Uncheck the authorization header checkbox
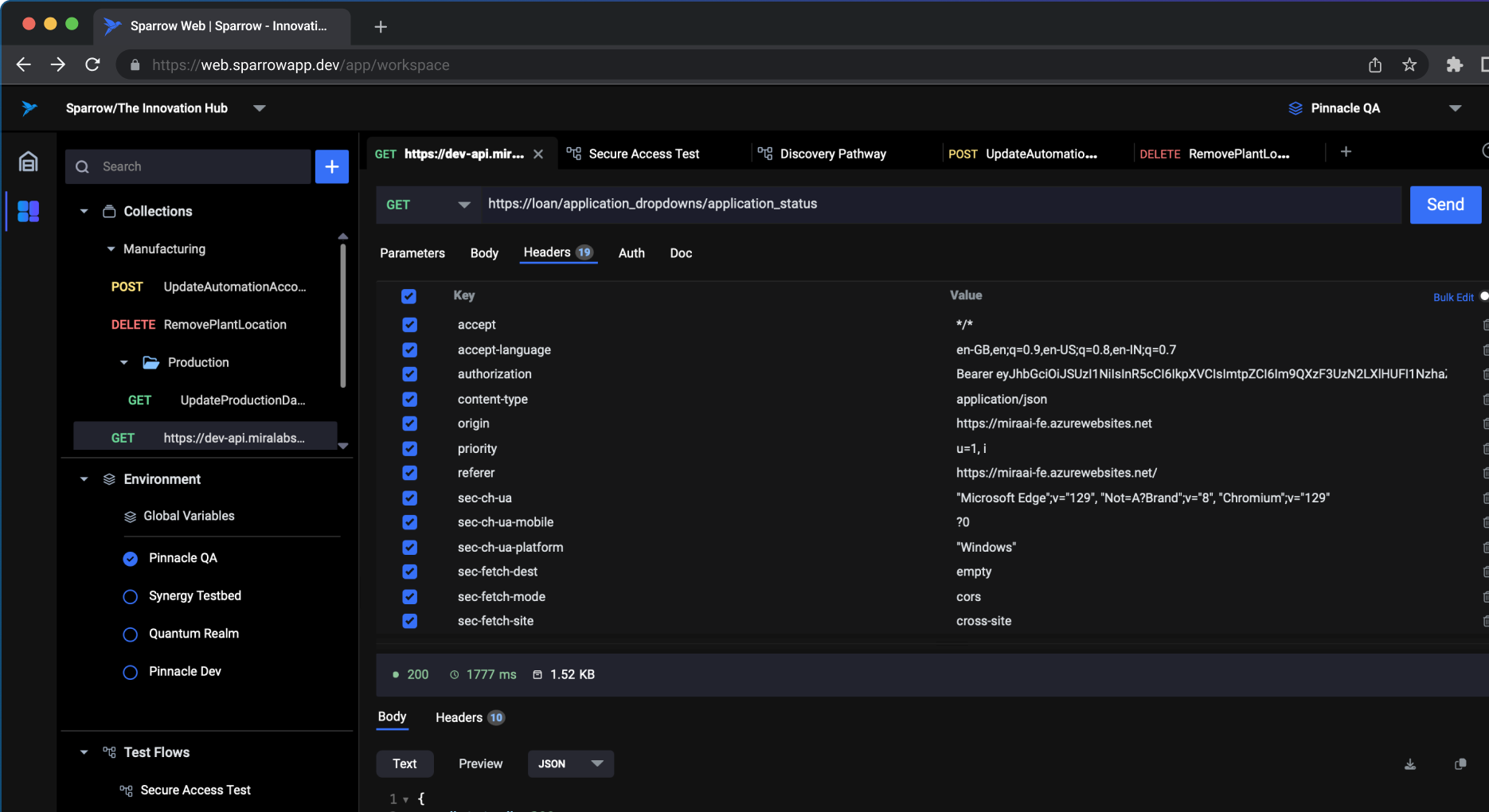The width and height of the screenshot is (1489, 812). coord(409,374)
